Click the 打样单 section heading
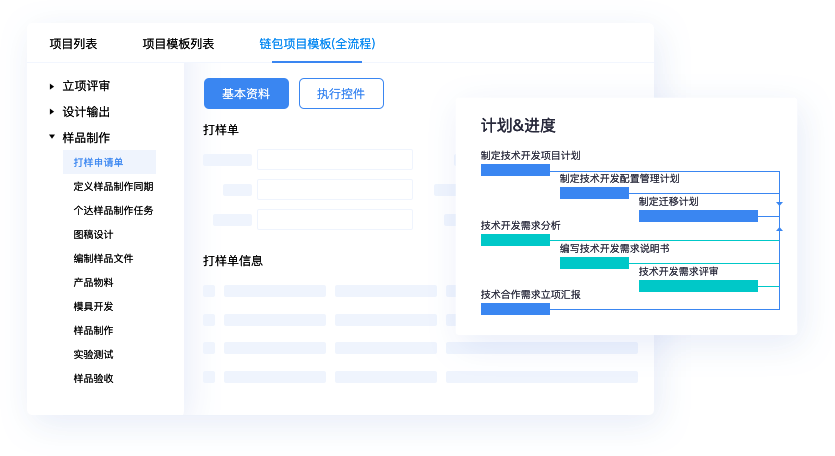The image size is (835, 456). pyautogui.click(x=220, y=129)
